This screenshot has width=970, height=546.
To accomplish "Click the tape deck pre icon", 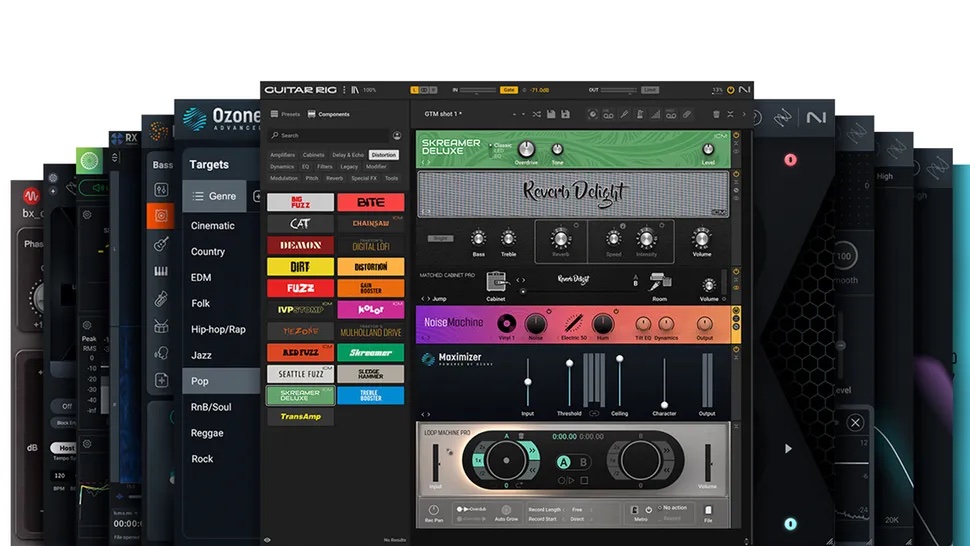I will 608,114.
